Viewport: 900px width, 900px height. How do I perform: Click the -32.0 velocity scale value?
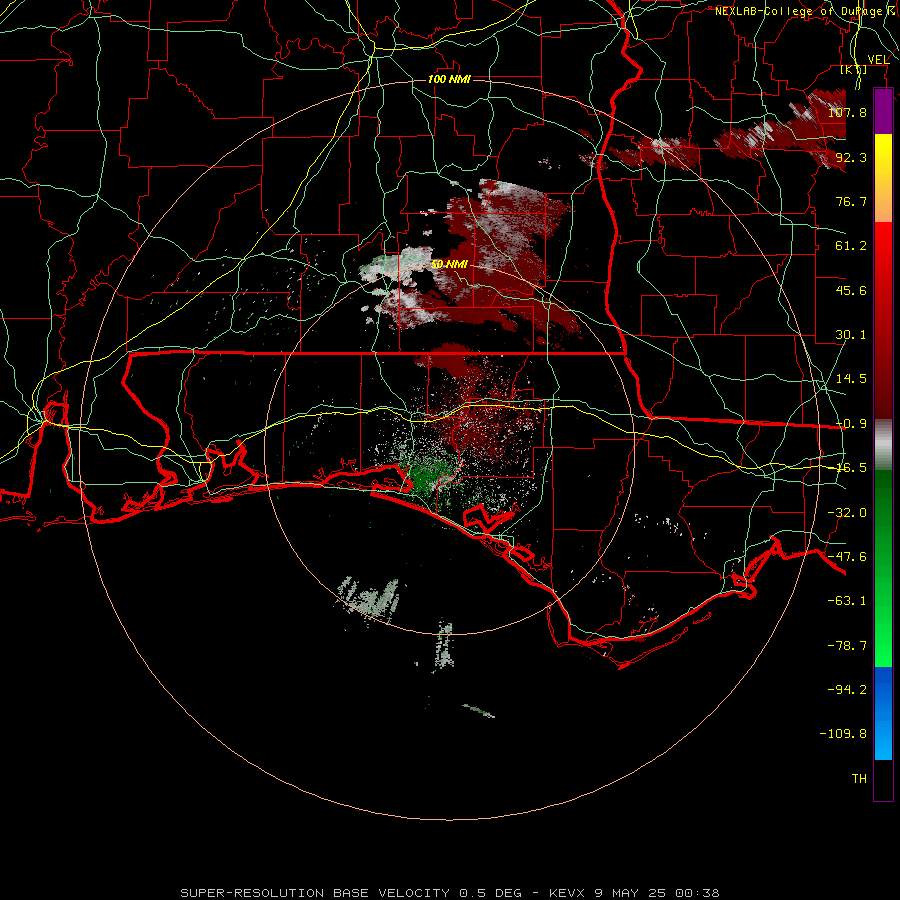click(x=847, y=513)
